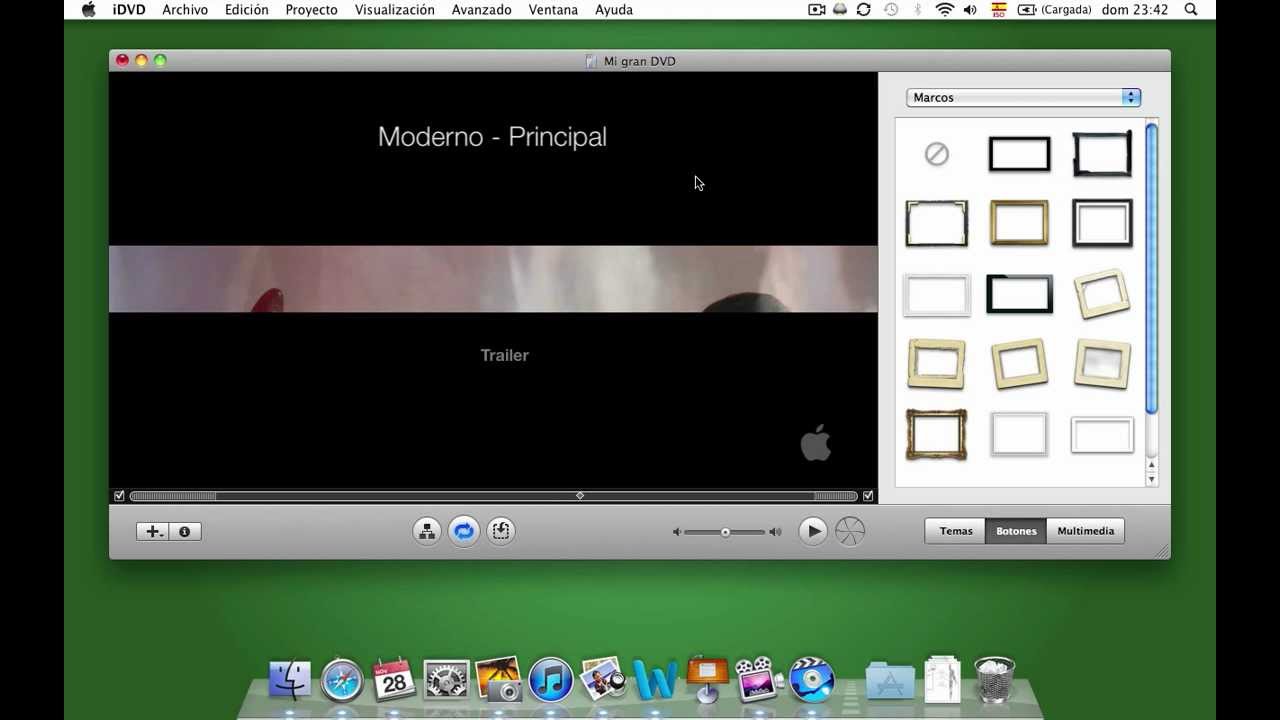
Task: Open the Documents stack in the Dock
Action: click(942, 680)
